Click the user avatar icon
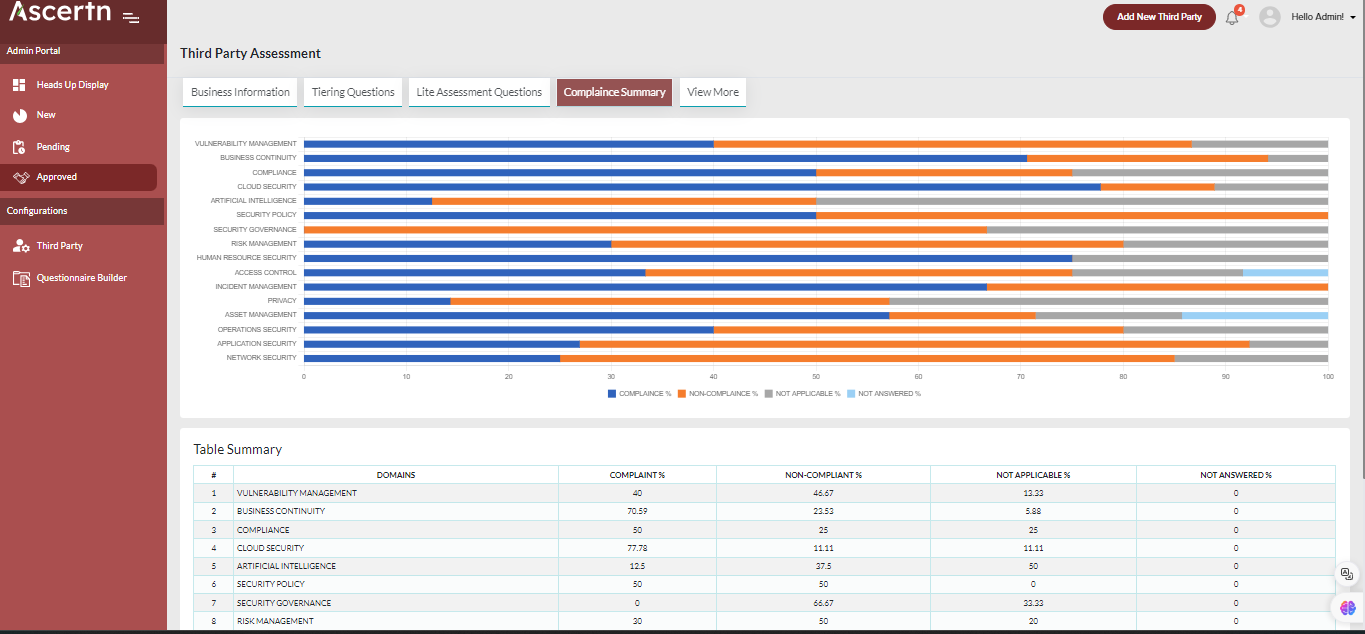The width and height of the screenshot is (1365, 634). tap(1270, 17)
